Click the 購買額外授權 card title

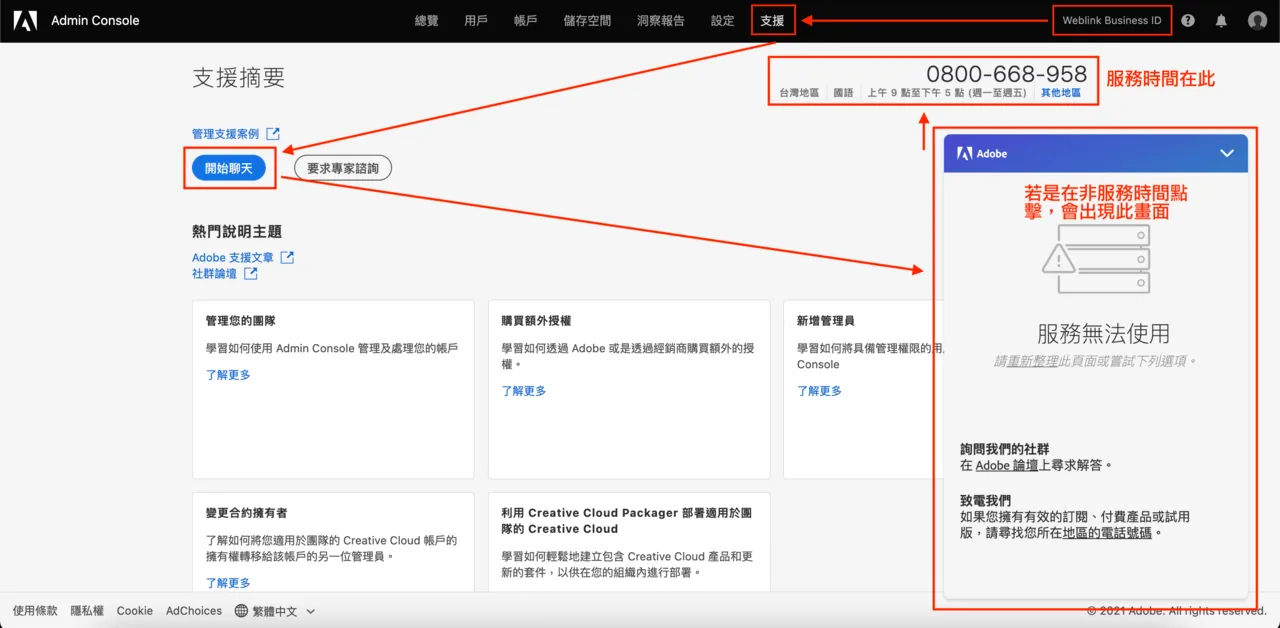(x=536, y=321)
